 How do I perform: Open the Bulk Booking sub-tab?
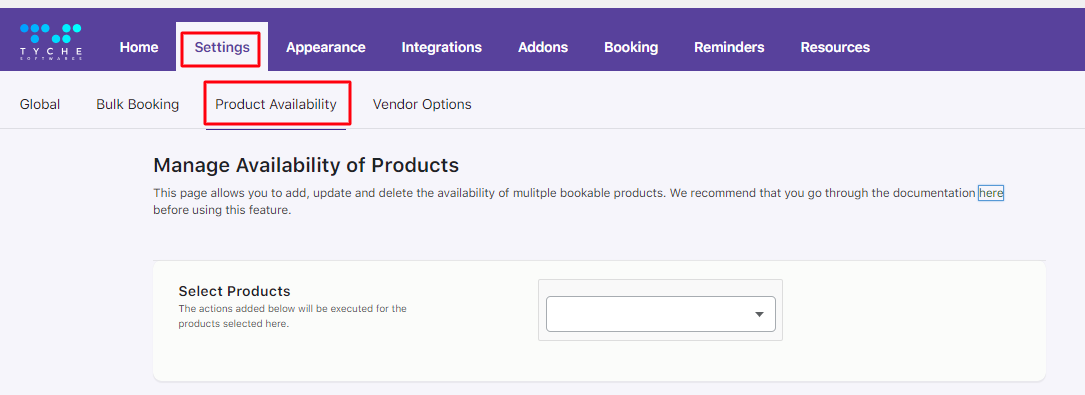[138, 104]
